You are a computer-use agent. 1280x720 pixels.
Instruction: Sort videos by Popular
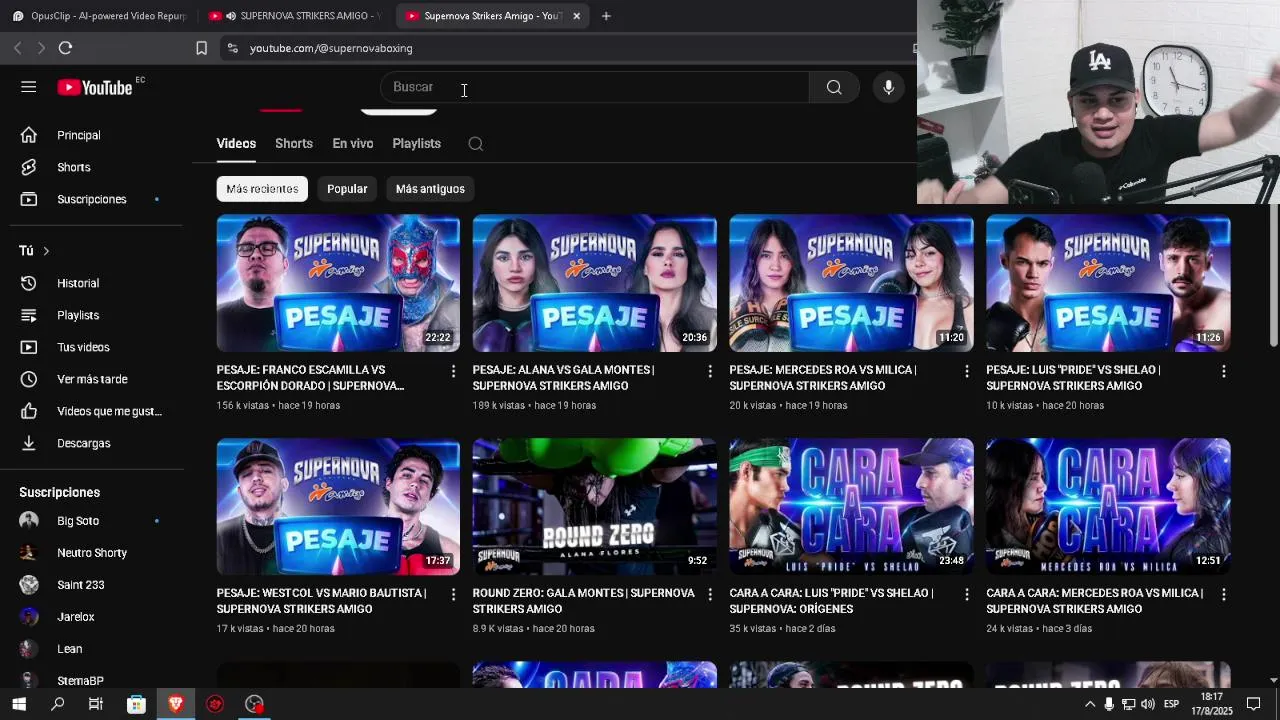click(347, 189)
